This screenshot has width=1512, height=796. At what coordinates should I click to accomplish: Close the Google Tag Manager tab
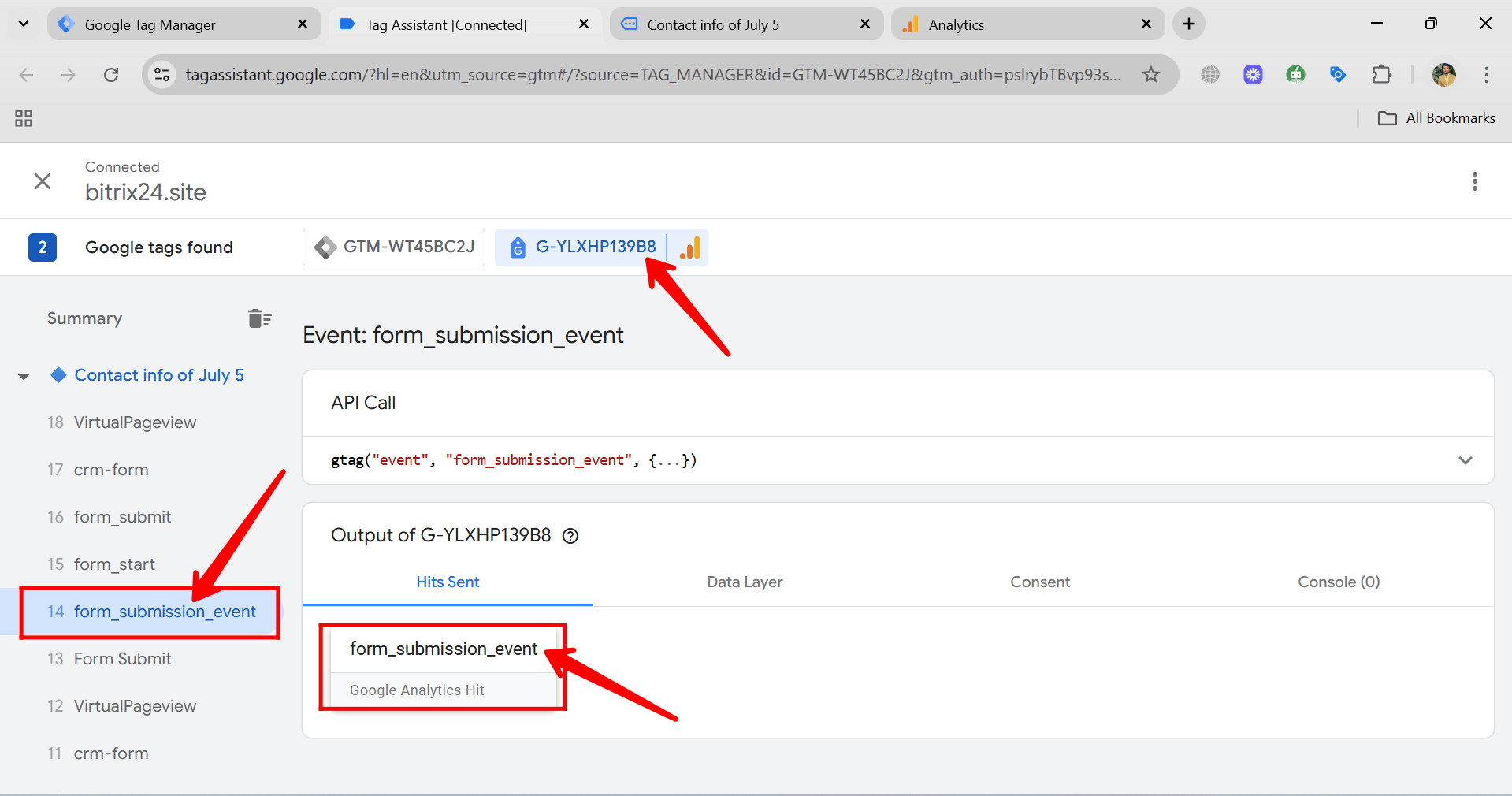tap(303, 24)
